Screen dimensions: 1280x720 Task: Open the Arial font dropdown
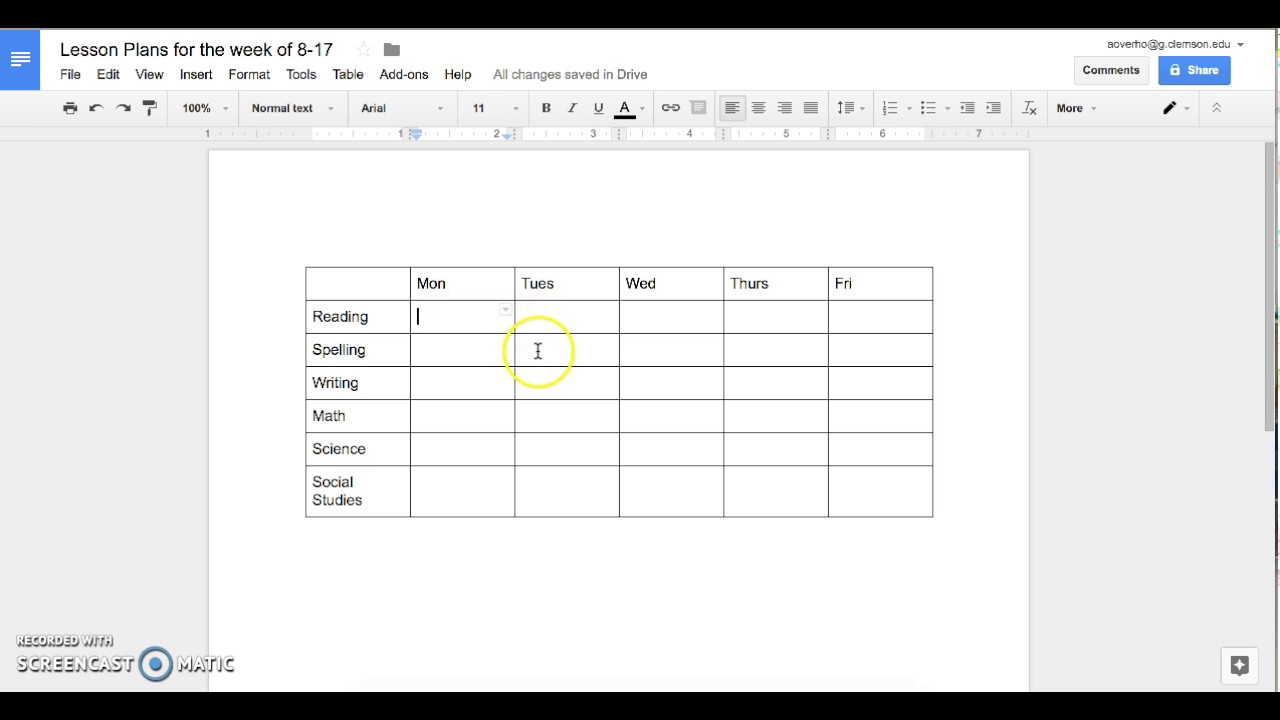coord(402,108)
